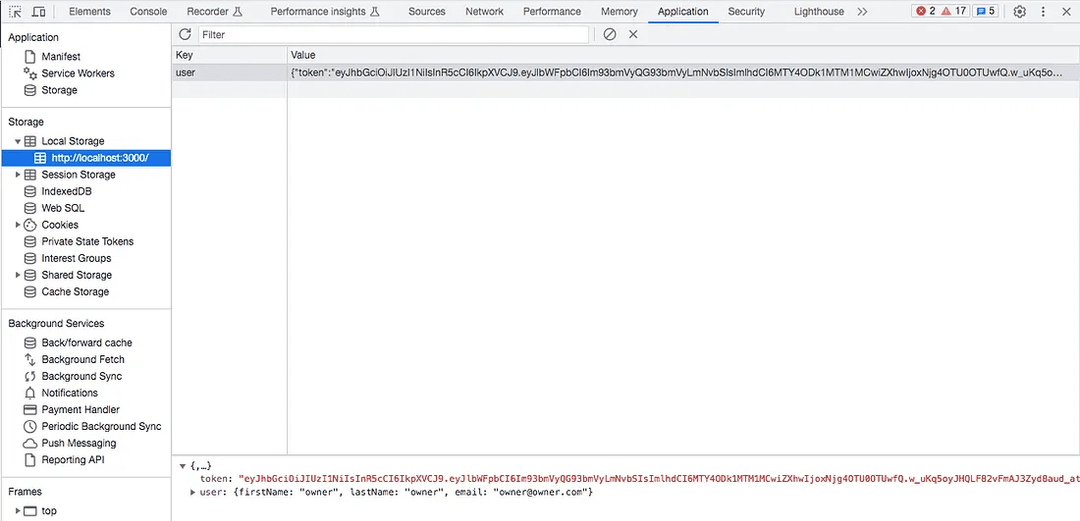Open DevTools settings gear

1019,12
